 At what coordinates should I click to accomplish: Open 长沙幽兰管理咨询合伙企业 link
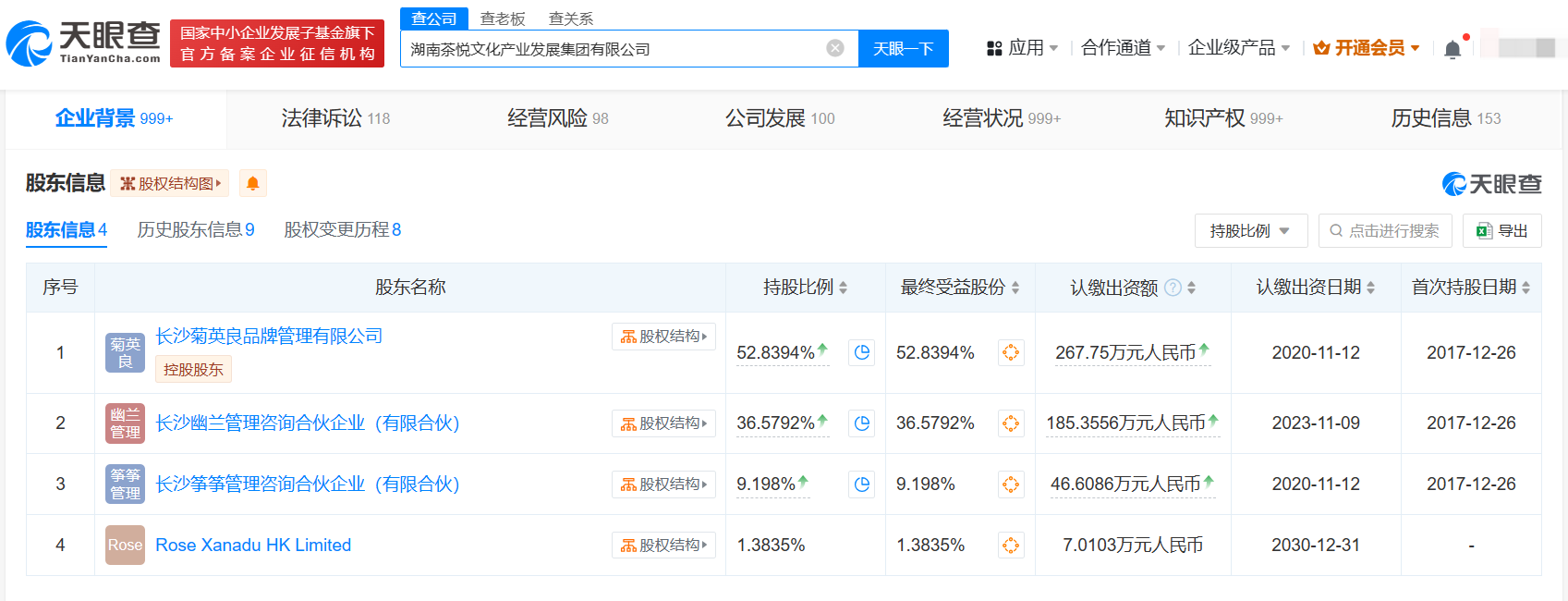click(x=308, y=423)
